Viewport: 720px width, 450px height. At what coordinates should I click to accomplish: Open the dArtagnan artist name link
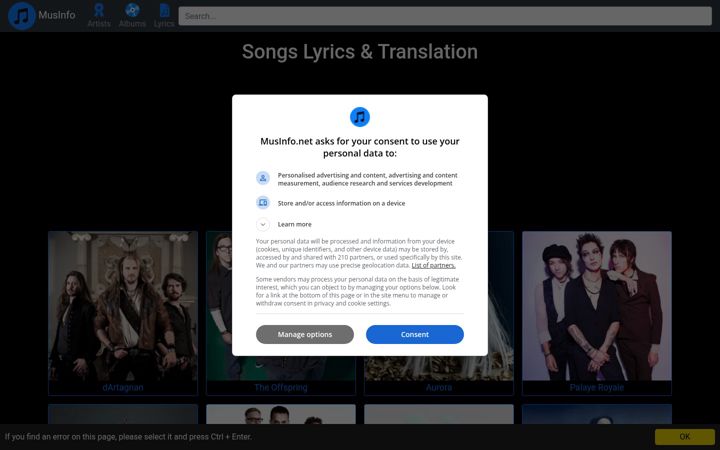point(123,388)
